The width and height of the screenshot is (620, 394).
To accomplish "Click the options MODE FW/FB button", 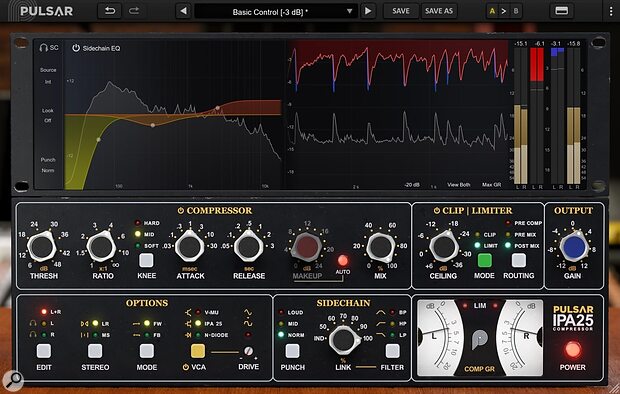I will pos(146,350).
